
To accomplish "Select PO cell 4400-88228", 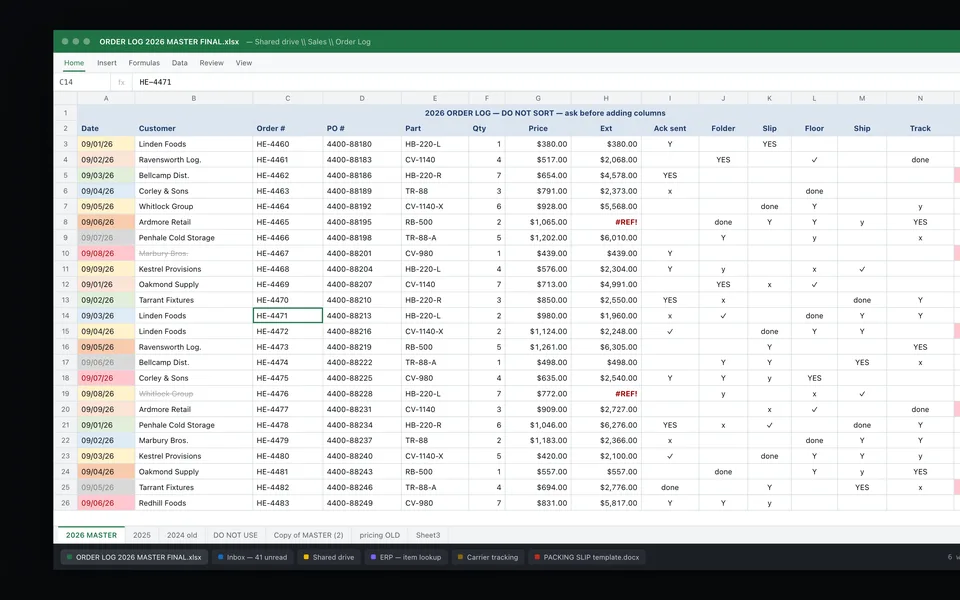I will [362, 394].
